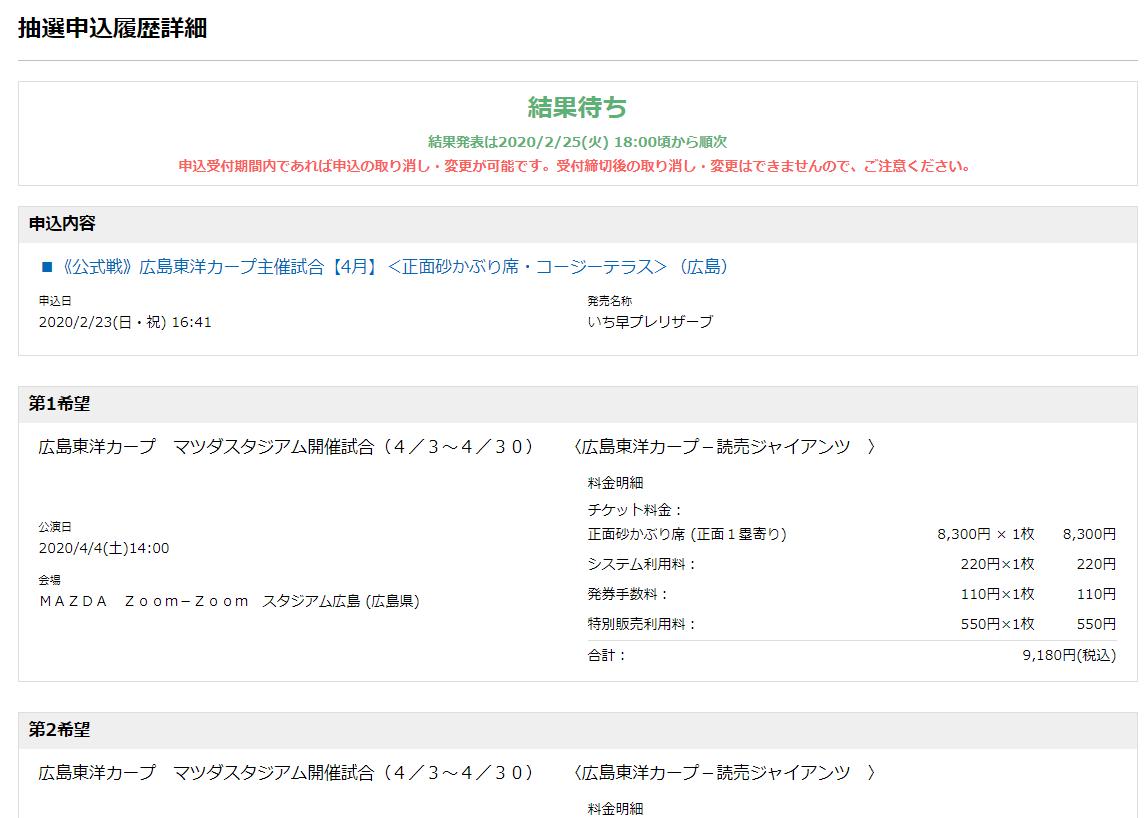Click the 発売名称 label

point(610,300)
